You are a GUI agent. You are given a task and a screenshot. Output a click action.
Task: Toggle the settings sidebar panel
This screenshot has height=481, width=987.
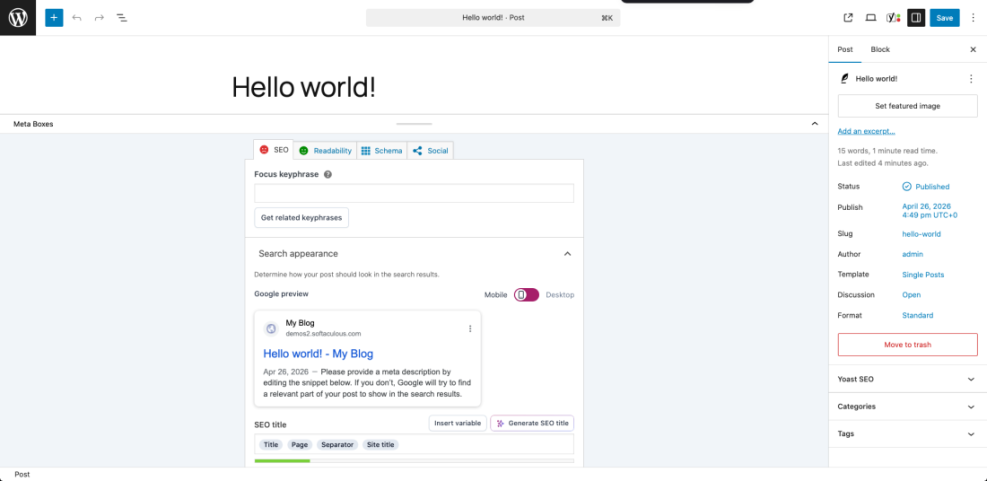point(915,18)
